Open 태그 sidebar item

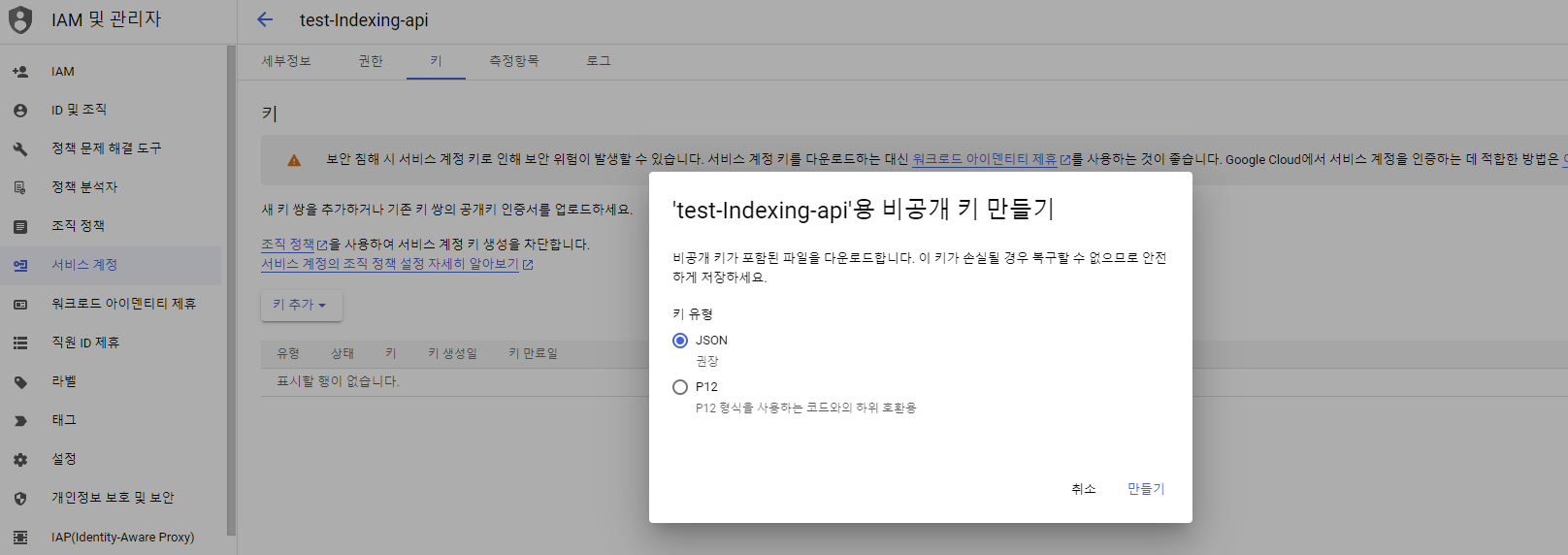pos(111,421)
